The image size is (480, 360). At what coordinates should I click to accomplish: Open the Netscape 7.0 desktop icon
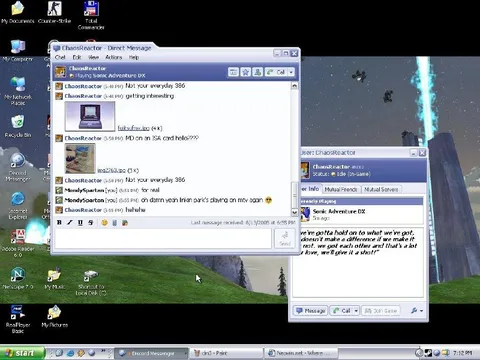click(18, 278)
